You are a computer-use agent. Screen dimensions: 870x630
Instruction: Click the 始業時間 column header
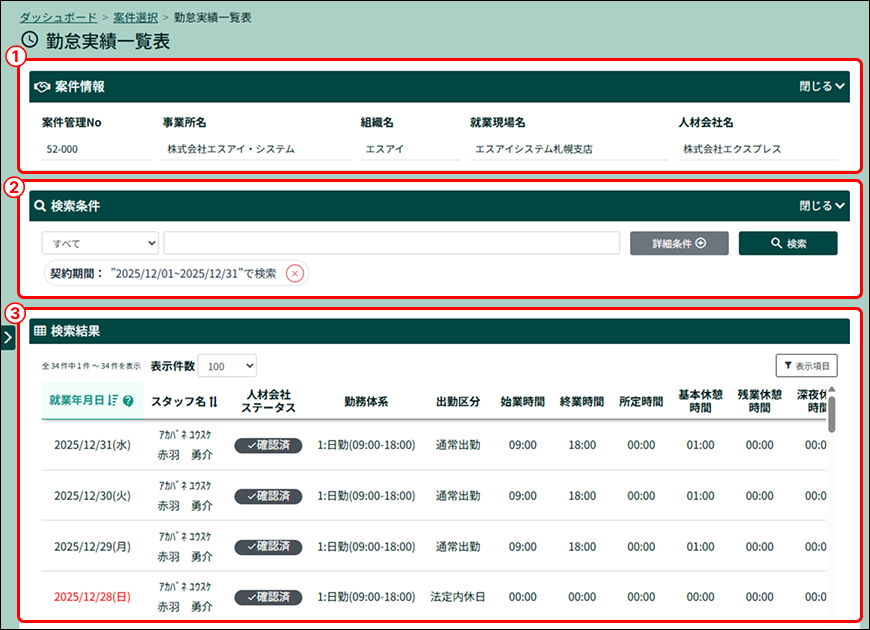pyautogui.click(x=523, y=401)
